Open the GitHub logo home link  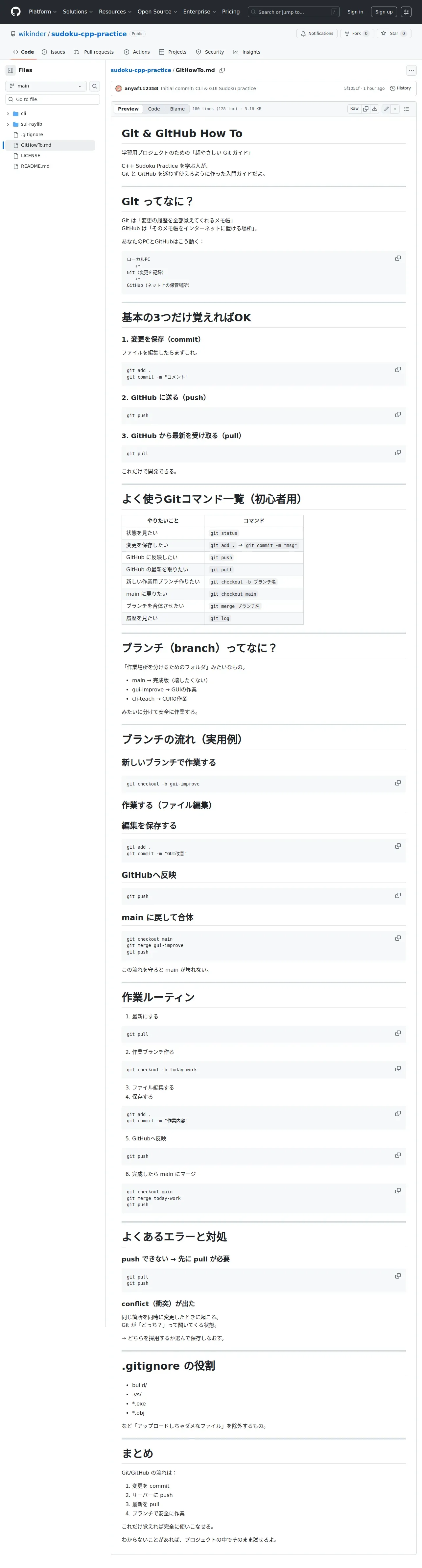point(16,12)
